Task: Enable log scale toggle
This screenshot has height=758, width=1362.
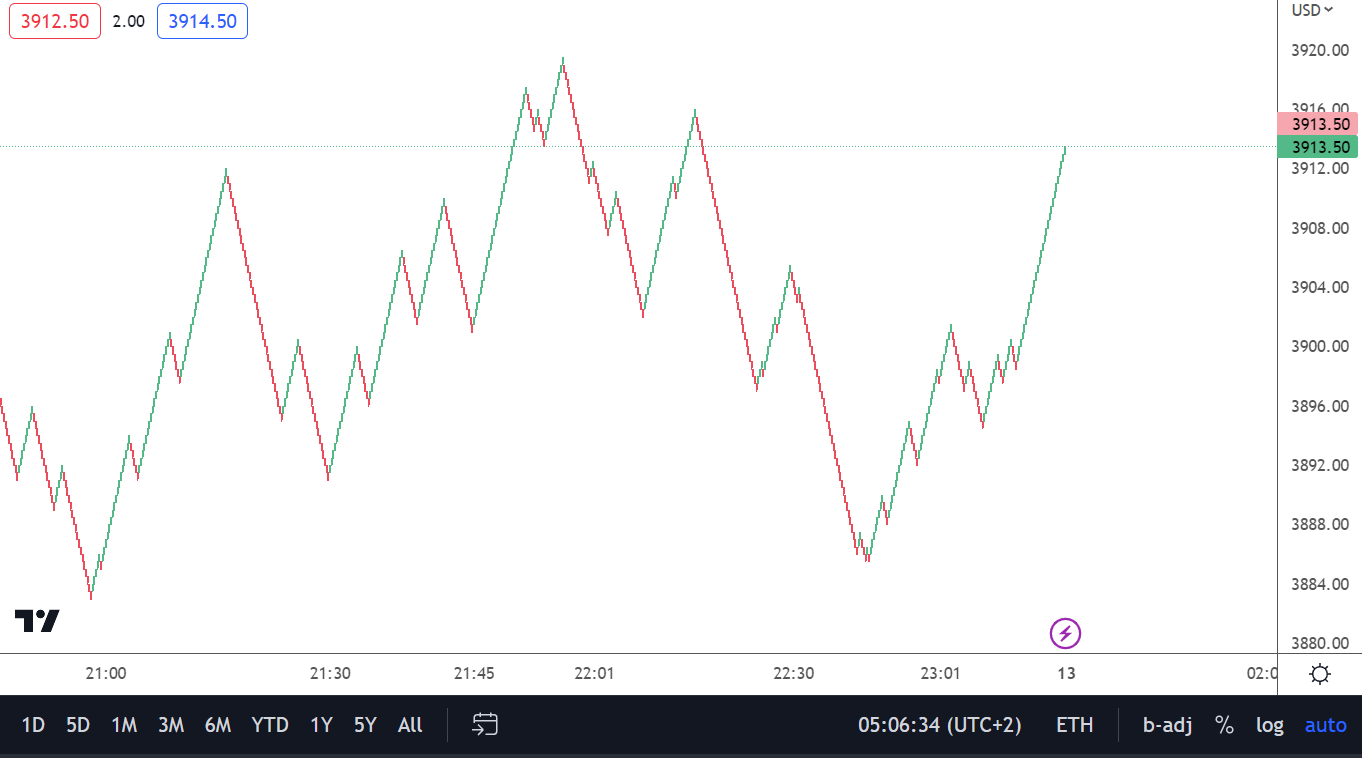Action: [x=1270, y=725]
